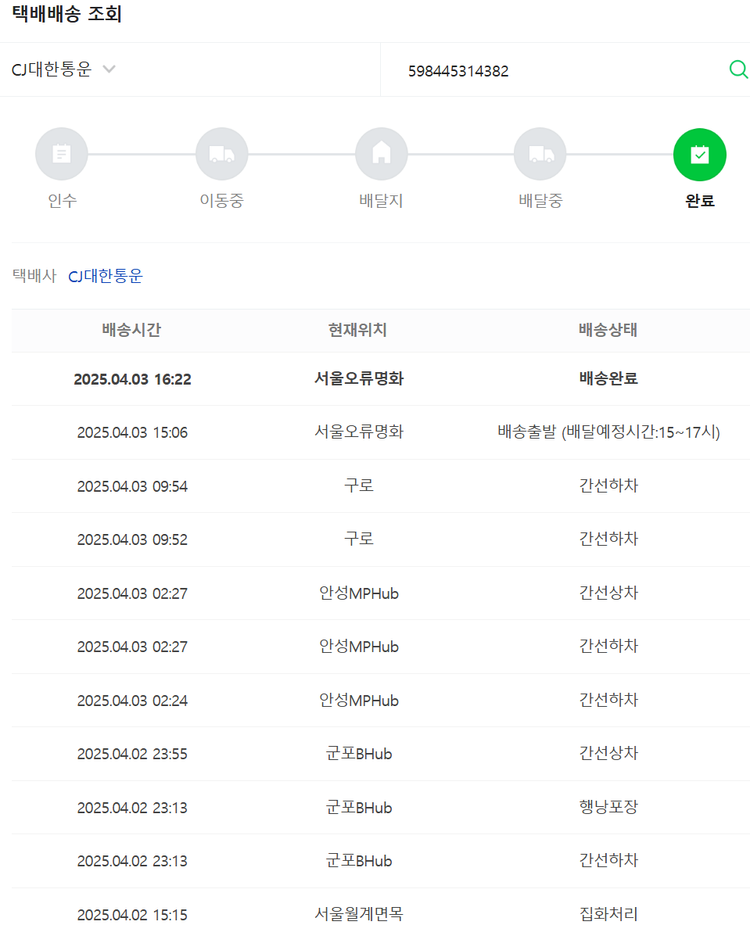
Task: Click the 서울월계면목 location entry
Action: coord(358,914)
